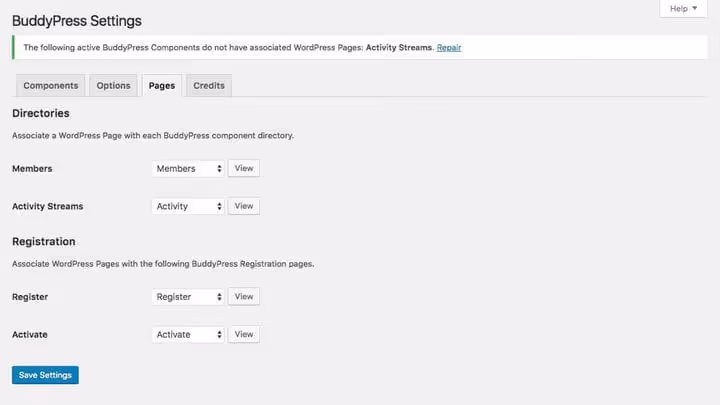Screen dimensions: 720x405
Task: Click the Activate row label
Action: [x=30, y=334]
